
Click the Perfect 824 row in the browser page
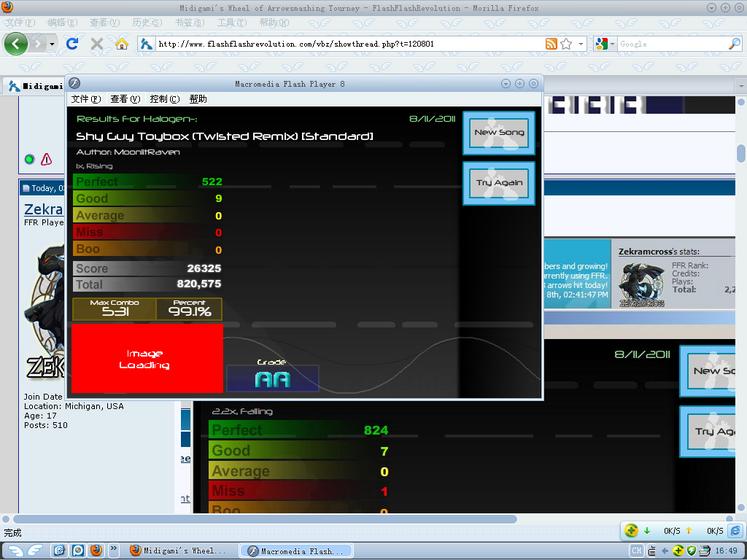299,430
